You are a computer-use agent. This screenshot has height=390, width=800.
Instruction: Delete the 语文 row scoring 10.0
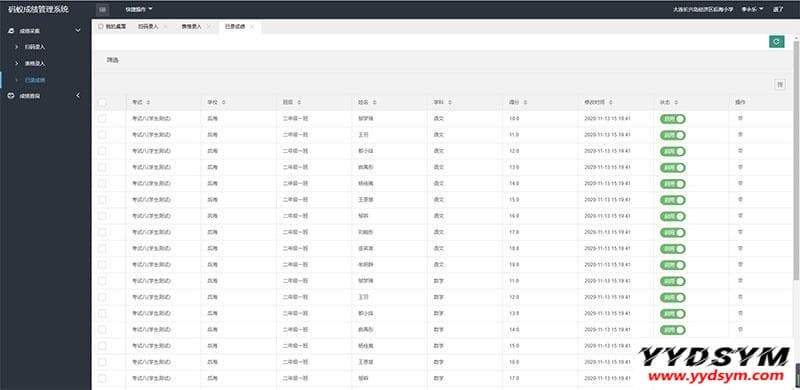point(740,118)
